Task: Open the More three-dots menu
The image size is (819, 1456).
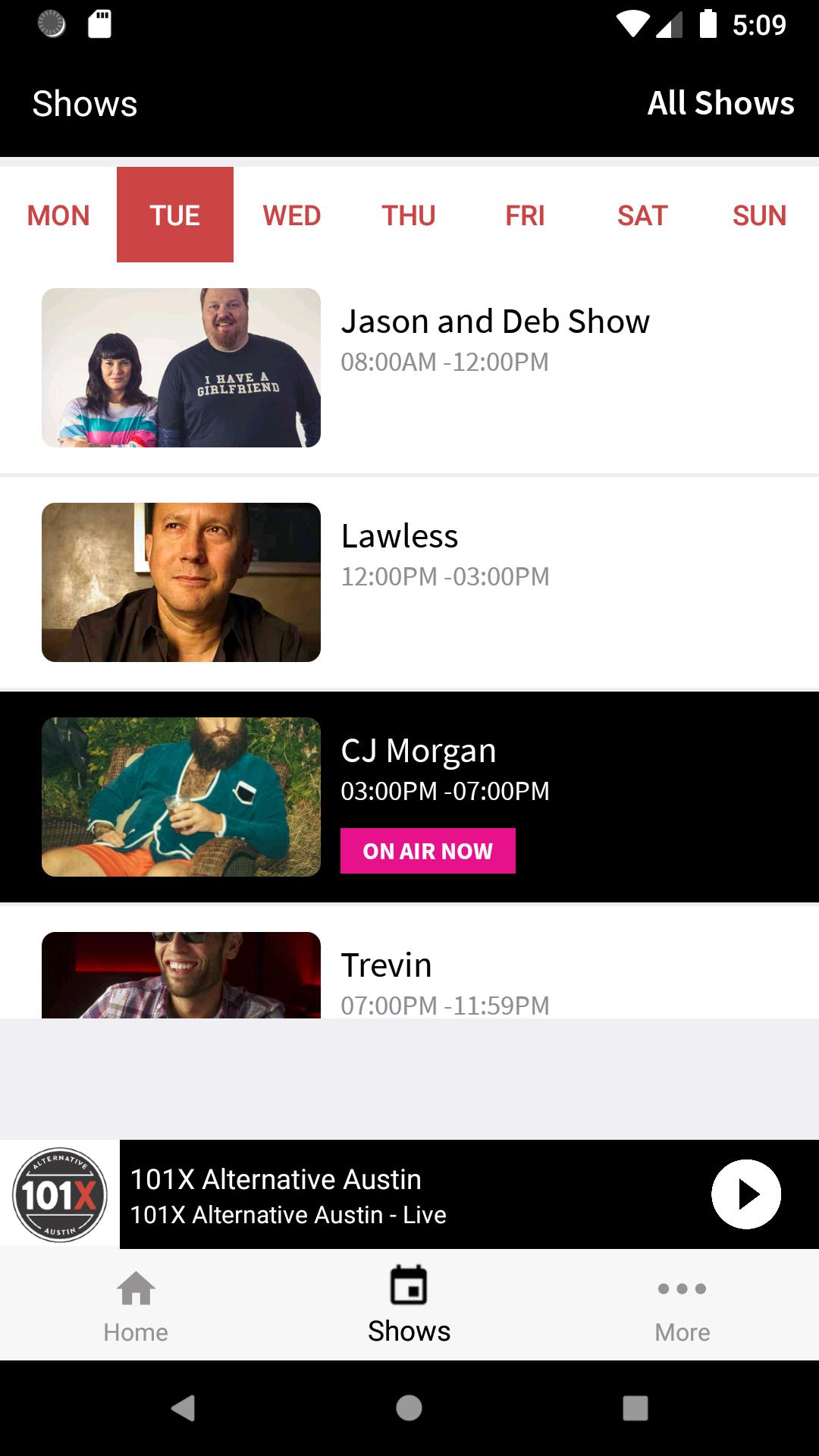Action: point(682,1288)
